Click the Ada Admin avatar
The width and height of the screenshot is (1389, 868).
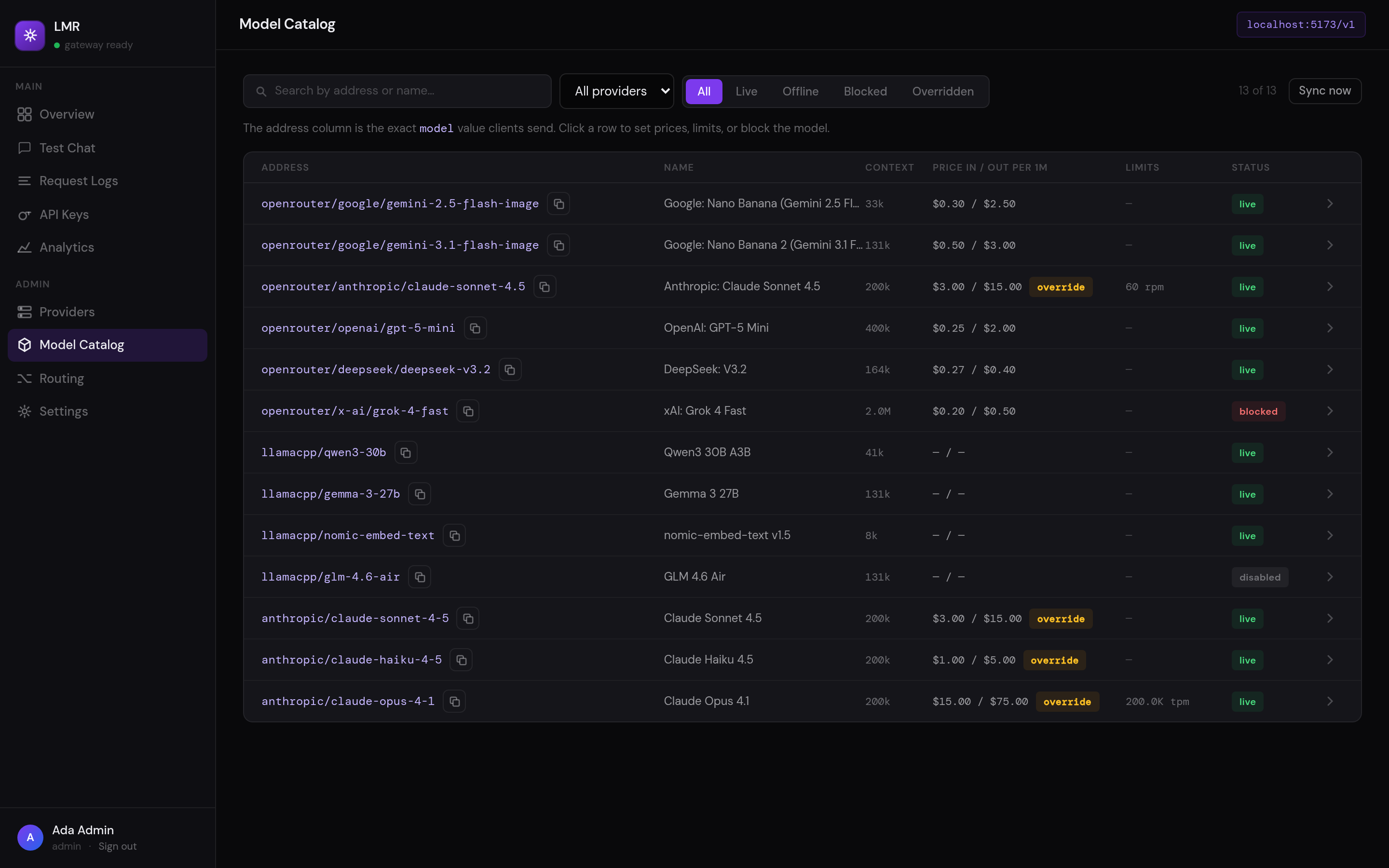pyautogui.click(x=30, y=837)
